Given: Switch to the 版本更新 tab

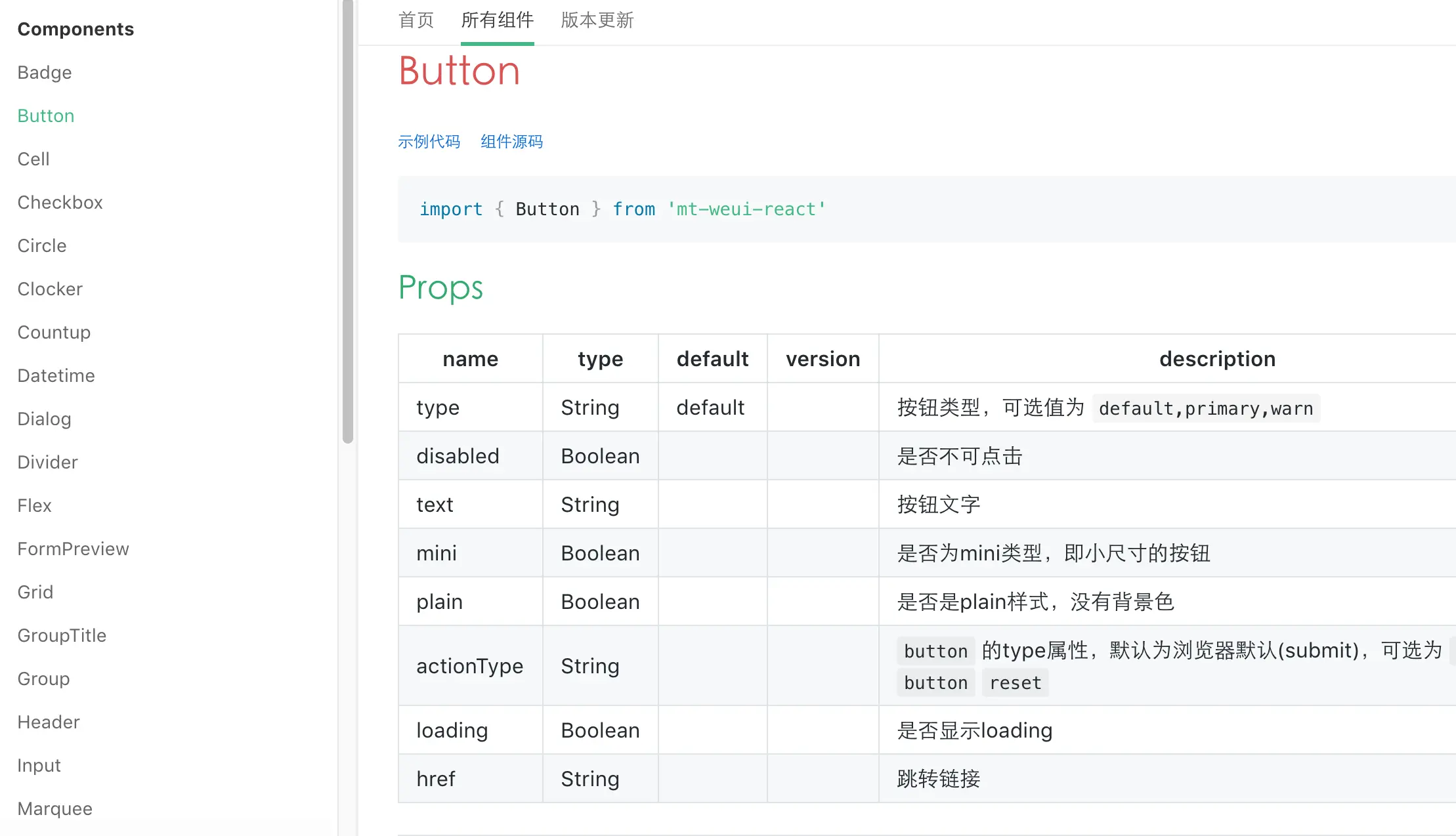Looking at the screenshot, I should point(597,20).
